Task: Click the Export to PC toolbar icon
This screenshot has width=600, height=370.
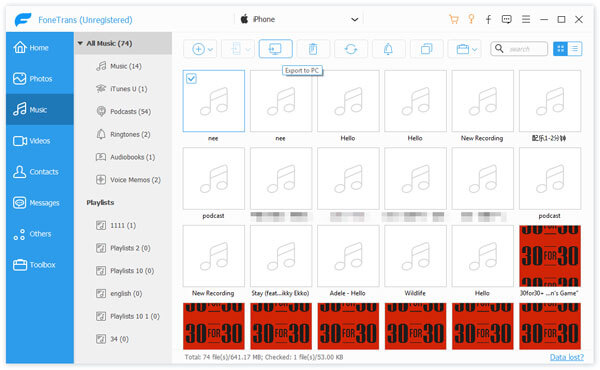Action: (276, 49)
